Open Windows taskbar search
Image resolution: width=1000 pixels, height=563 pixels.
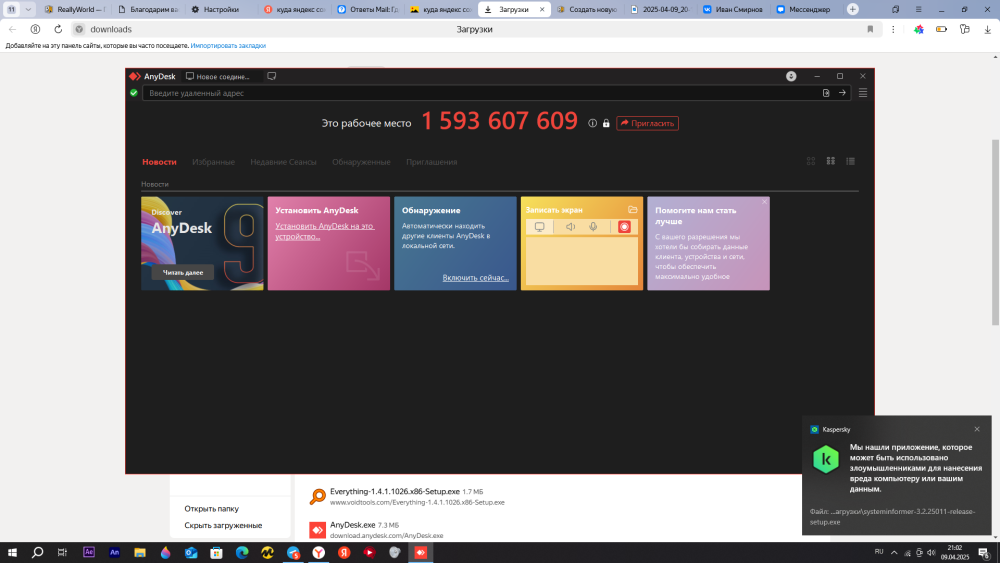tap(37, 552)
